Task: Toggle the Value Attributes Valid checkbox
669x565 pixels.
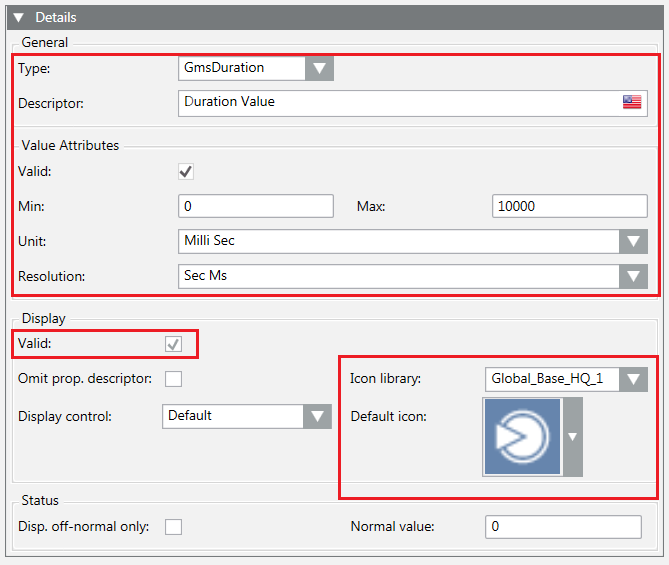Action: point(186,172)
